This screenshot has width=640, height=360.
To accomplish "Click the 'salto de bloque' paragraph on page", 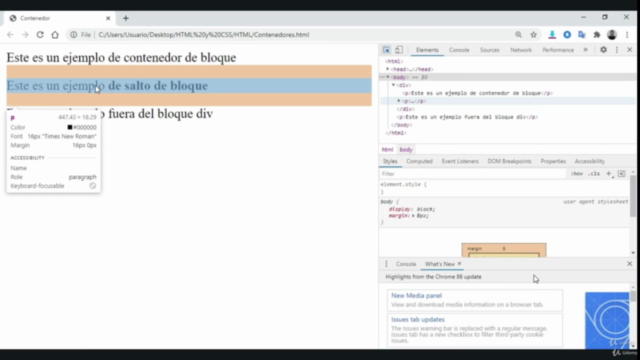I will pos(107,86).
